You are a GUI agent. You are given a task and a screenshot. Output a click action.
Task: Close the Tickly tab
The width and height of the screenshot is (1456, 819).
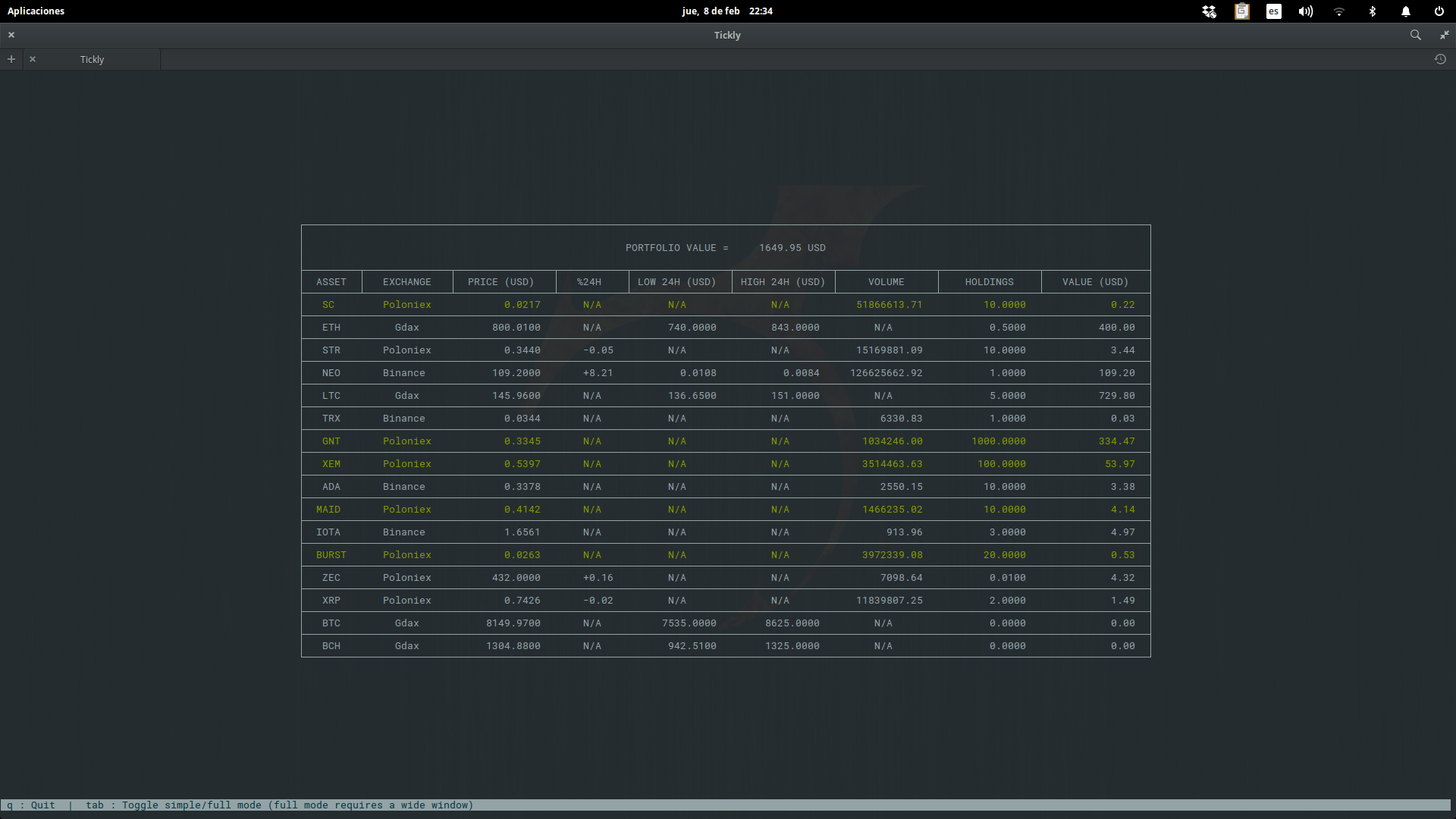33,59
